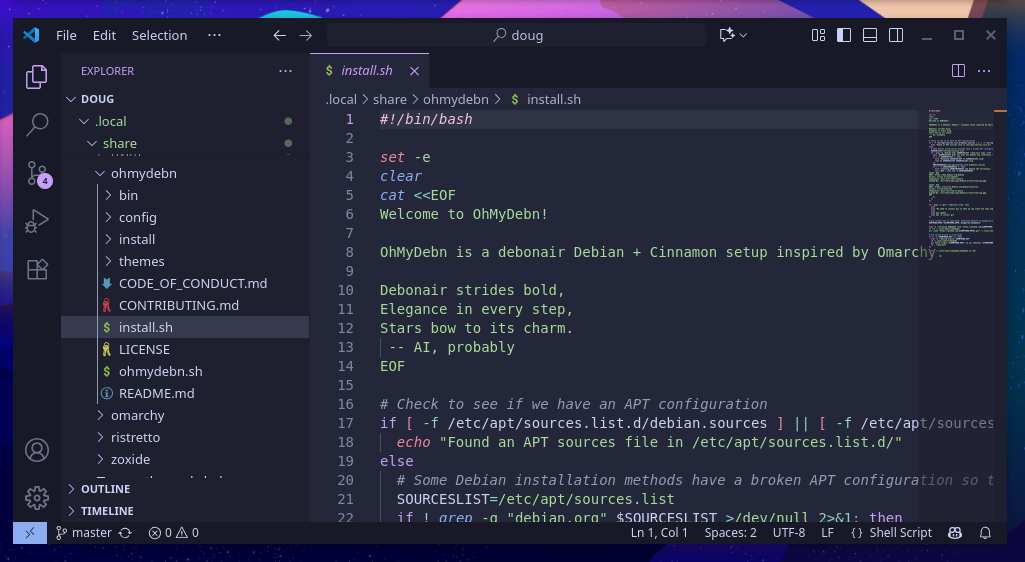Change end of line sequence LF
This screenshot has width=1025, height=562.
coord(828,533)
